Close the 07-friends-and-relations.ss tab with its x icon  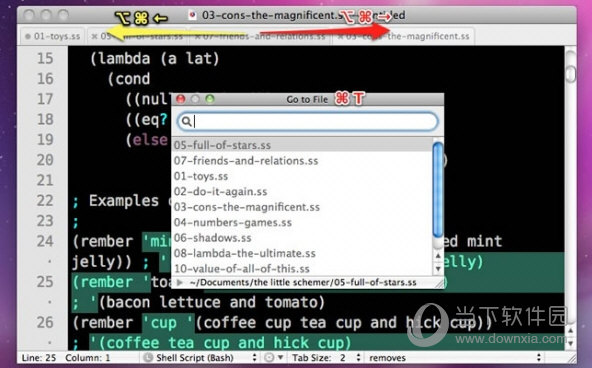(x=197, y=36)
